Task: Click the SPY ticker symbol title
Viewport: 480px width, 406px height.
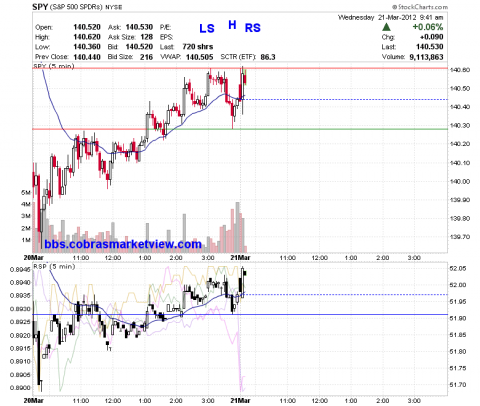Action: click(x=40, y=7)
